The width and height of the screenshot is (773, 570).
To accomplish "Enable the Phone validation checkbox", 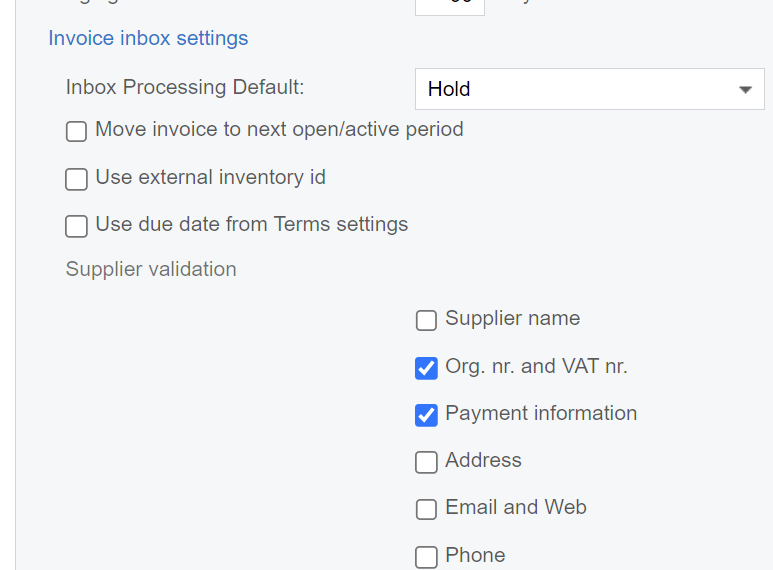I will tap(426, 557).
